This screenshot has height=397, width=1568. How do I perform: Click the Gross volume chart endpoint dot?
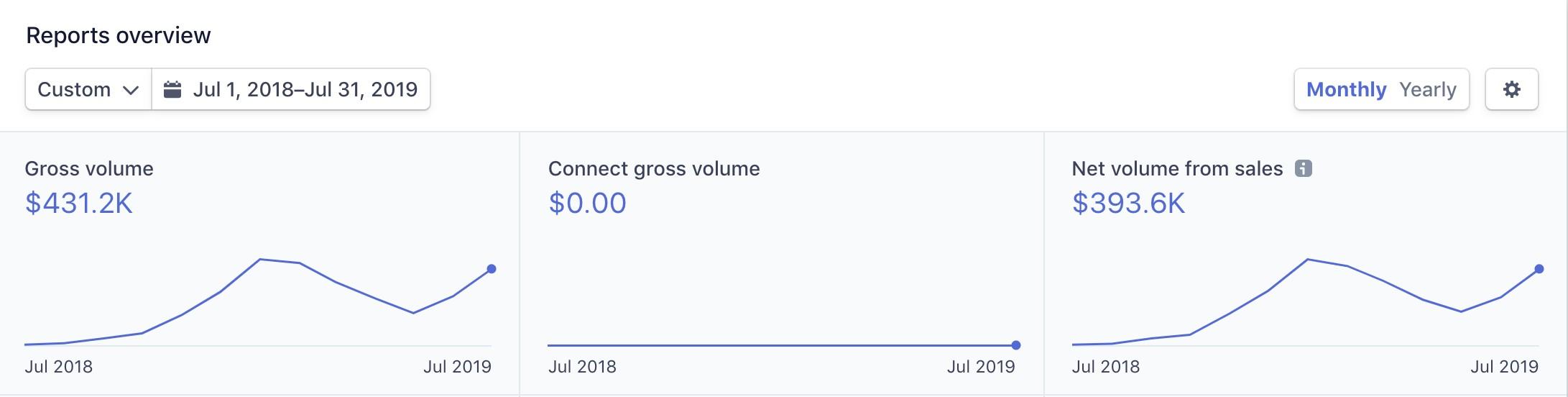pyautogui.click(x=492, y=269)
